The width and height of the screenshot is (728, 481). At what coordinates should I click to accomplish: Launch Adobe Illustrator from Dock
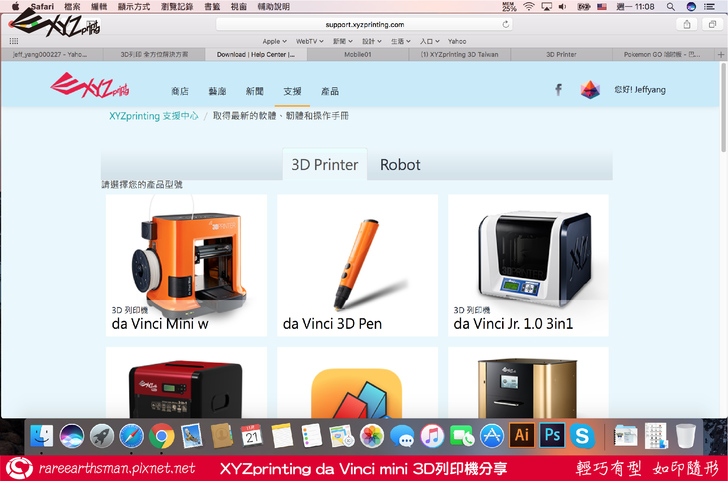(522, 436)
